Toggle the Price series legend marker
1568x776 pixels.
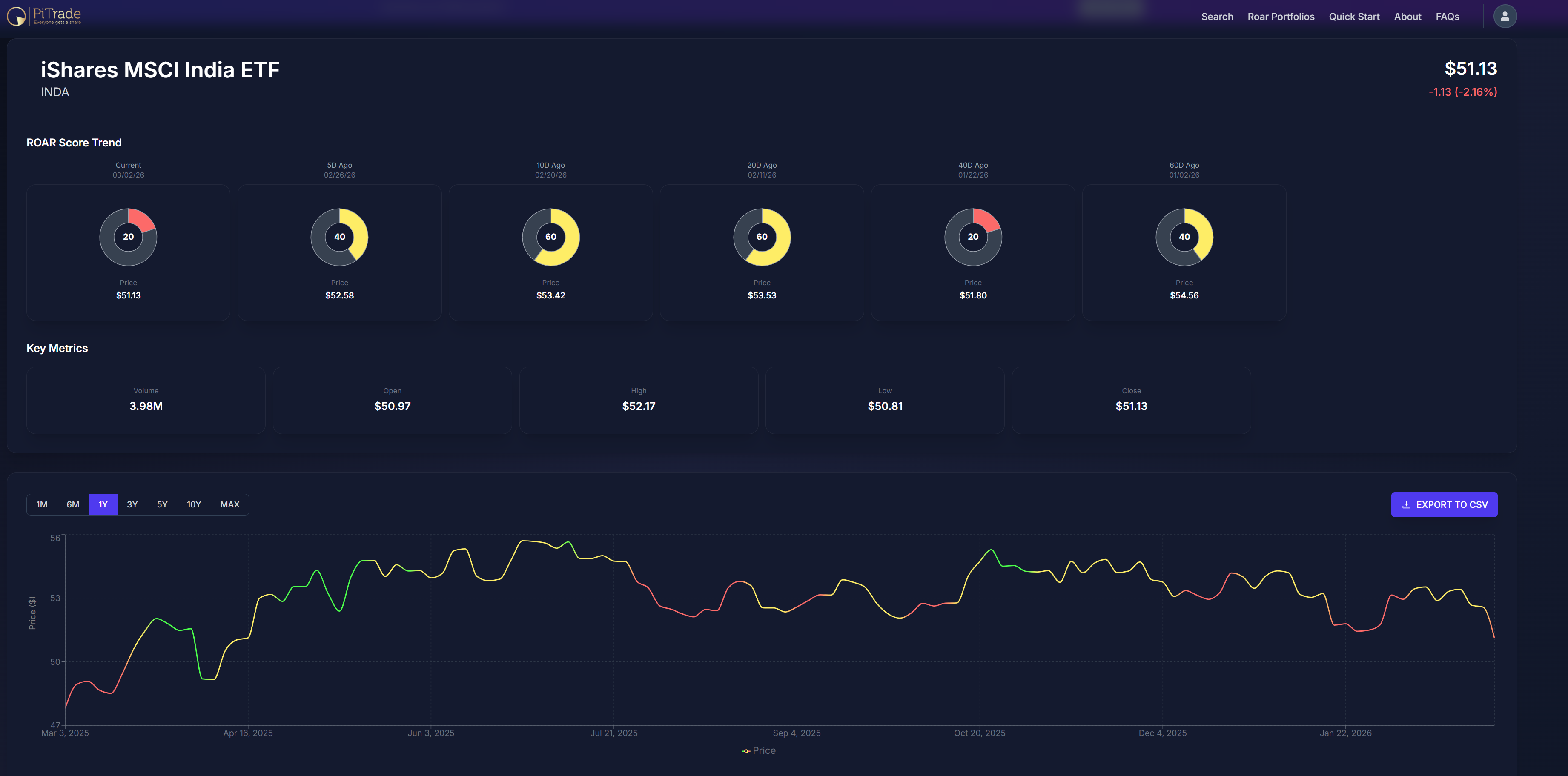click(x=746, y=751)
